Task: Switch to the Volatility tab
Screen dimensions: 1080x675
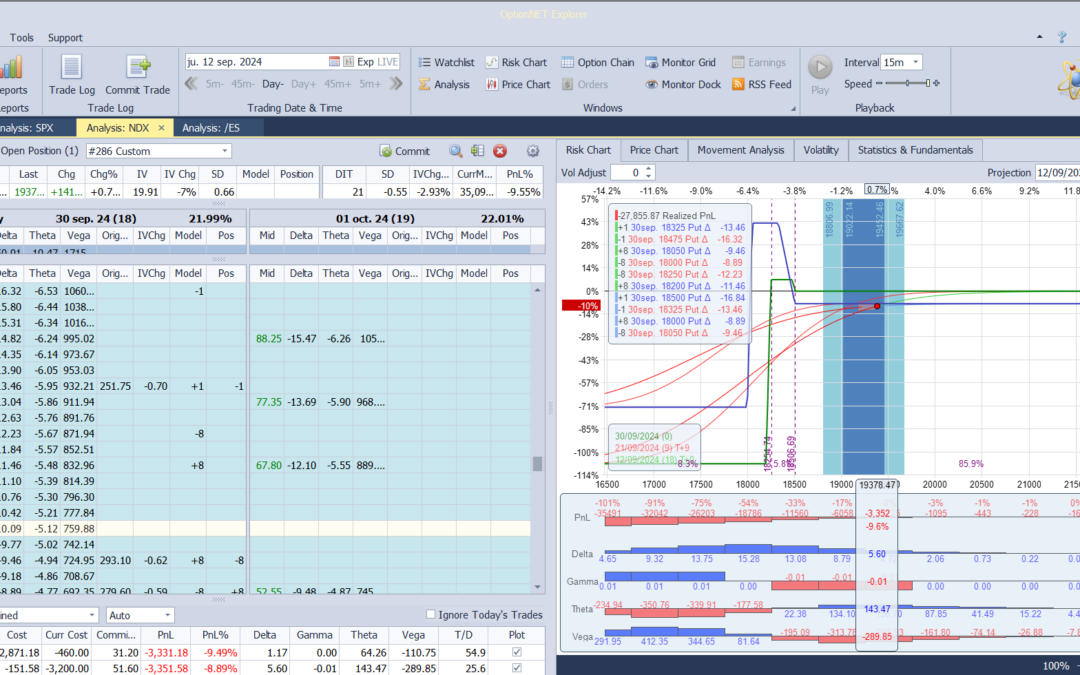Action: [x=821, y=150]
